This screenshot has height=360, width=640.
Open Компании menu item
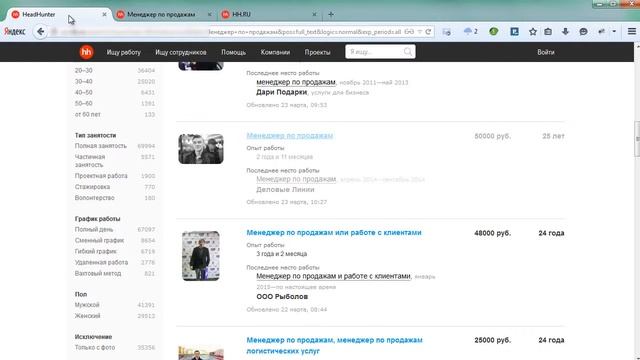click(x=275, y=52)
